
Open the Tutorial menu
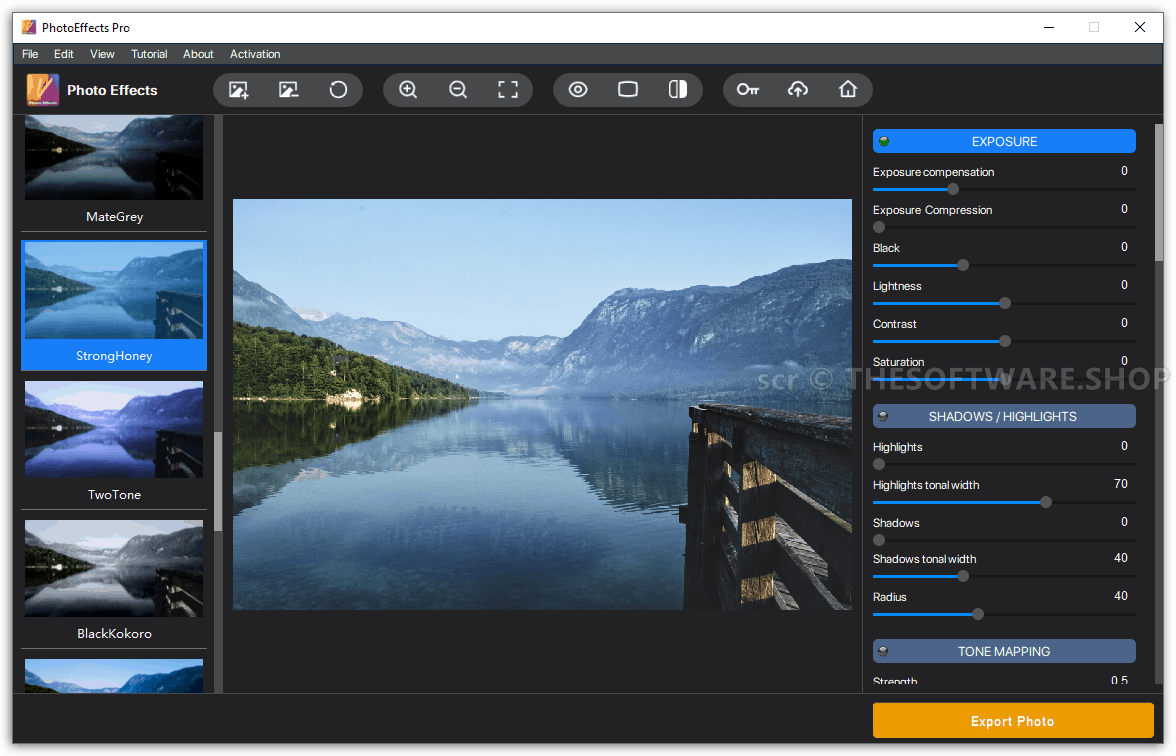tap(149, 54)
